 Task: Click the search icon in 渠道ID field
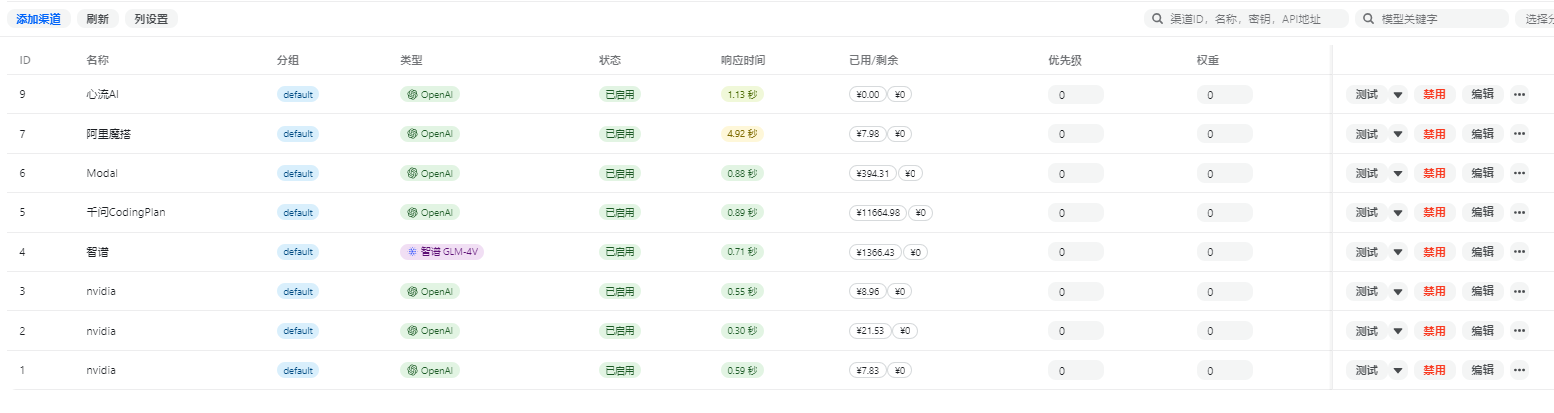(x=1158, y=19)
